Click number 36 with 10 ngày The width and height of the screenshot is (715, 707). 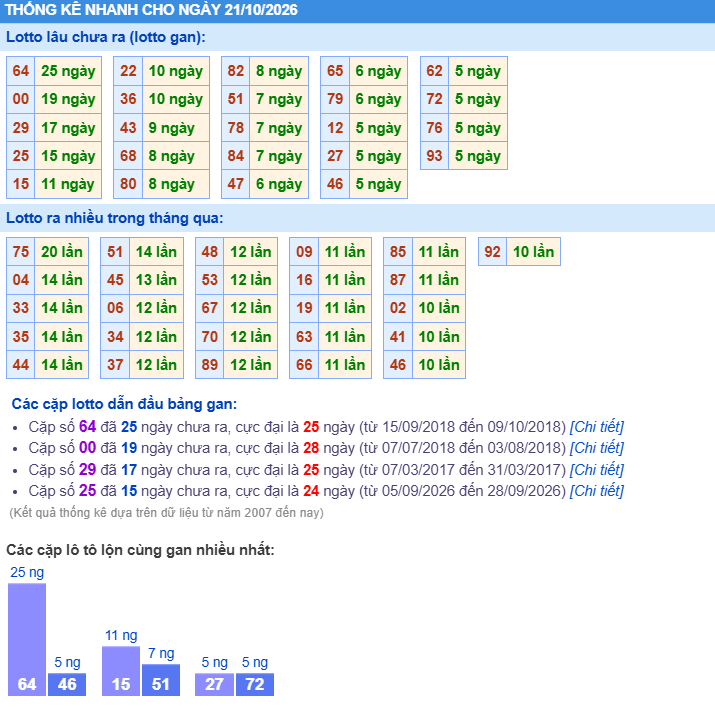pyautogui.click(x=128, y=99)
